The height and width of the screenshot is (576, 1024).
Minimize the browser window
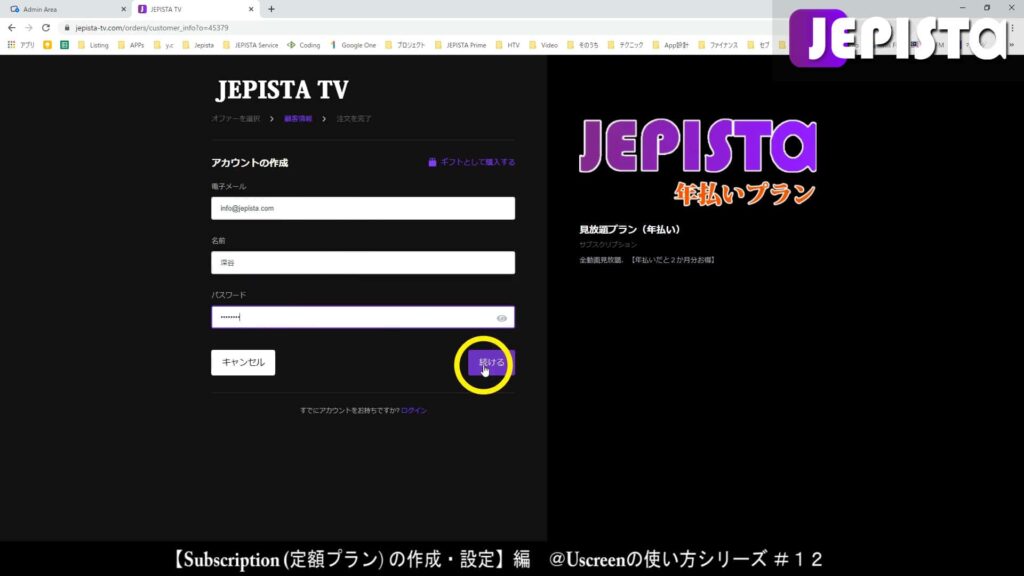pos(963,8)
